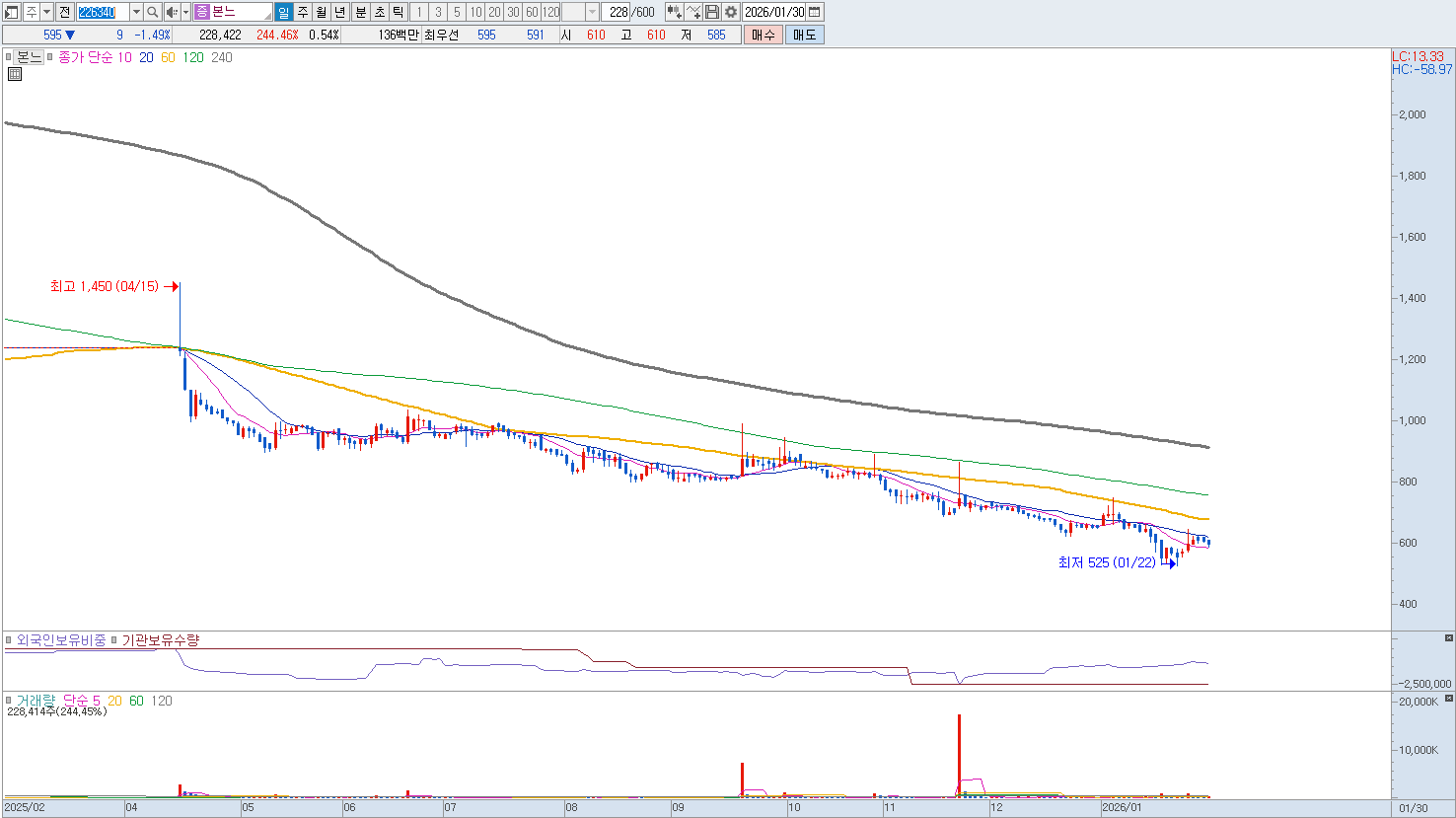Screen dimensions: 1456x818
Task: Click the stock code input field
Action: pos(102,12)
